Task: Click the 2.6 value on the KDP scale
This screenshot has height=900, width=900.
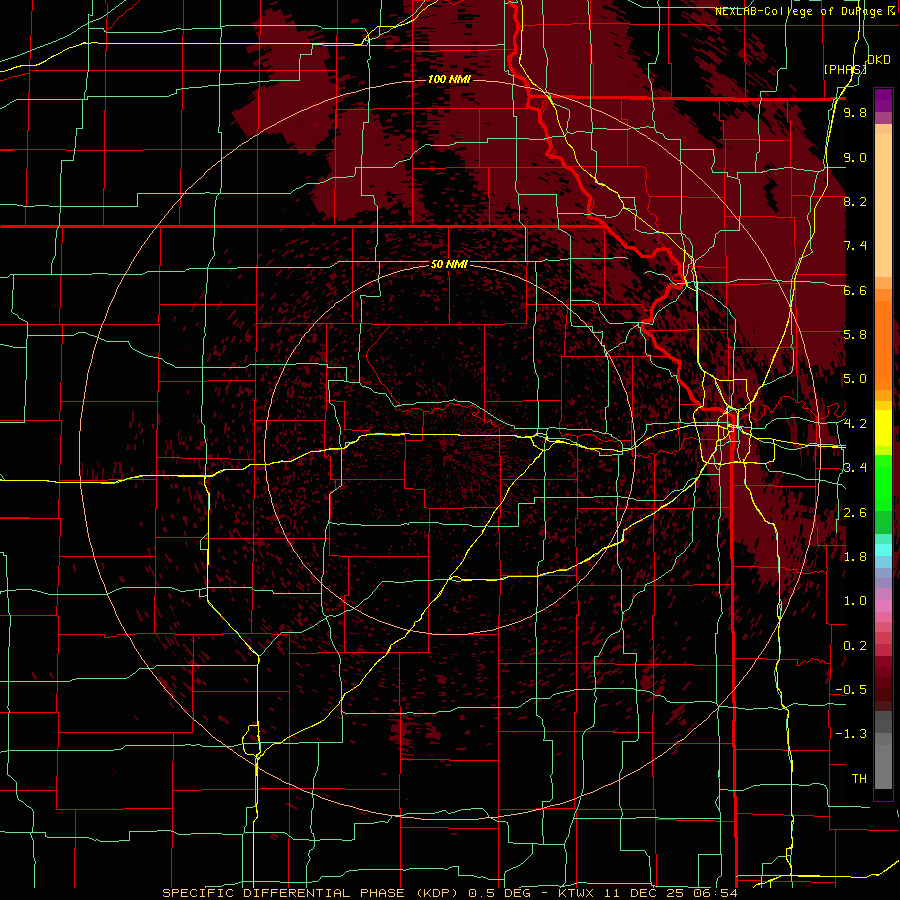Action: pyautogui.click(x=855, y=513)
